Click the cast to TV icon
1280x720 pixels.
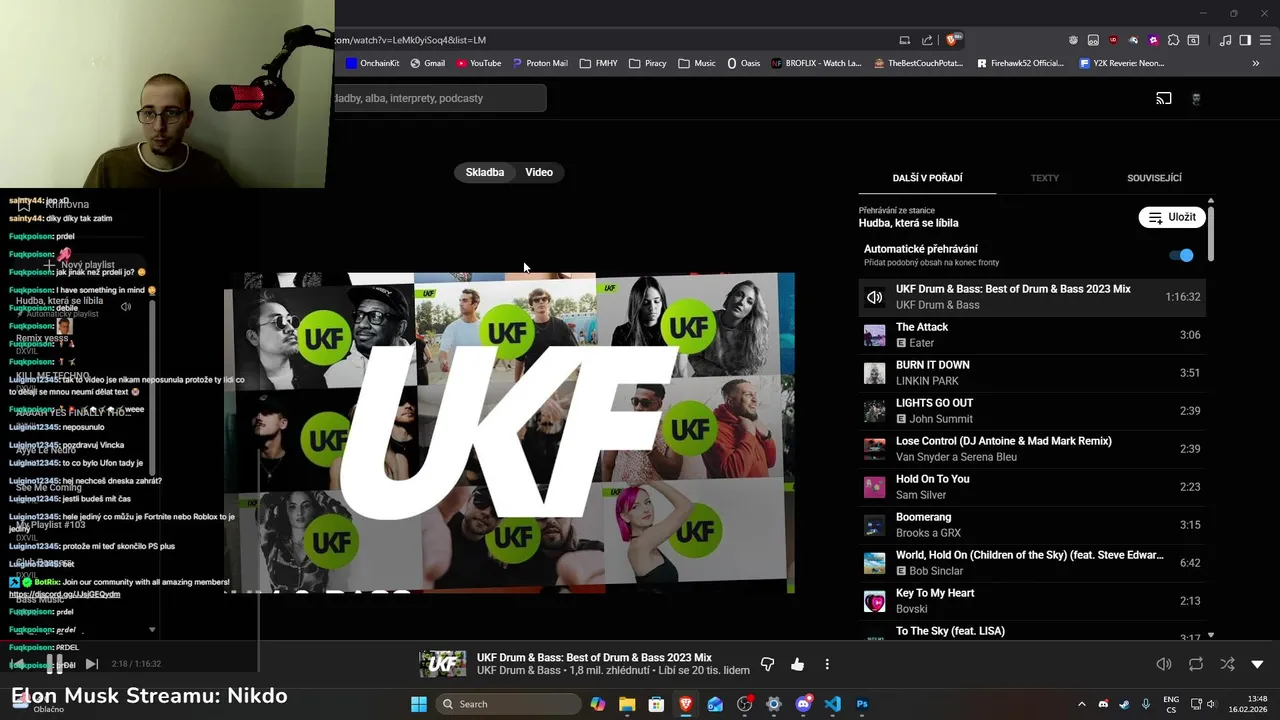(1164, 98)
